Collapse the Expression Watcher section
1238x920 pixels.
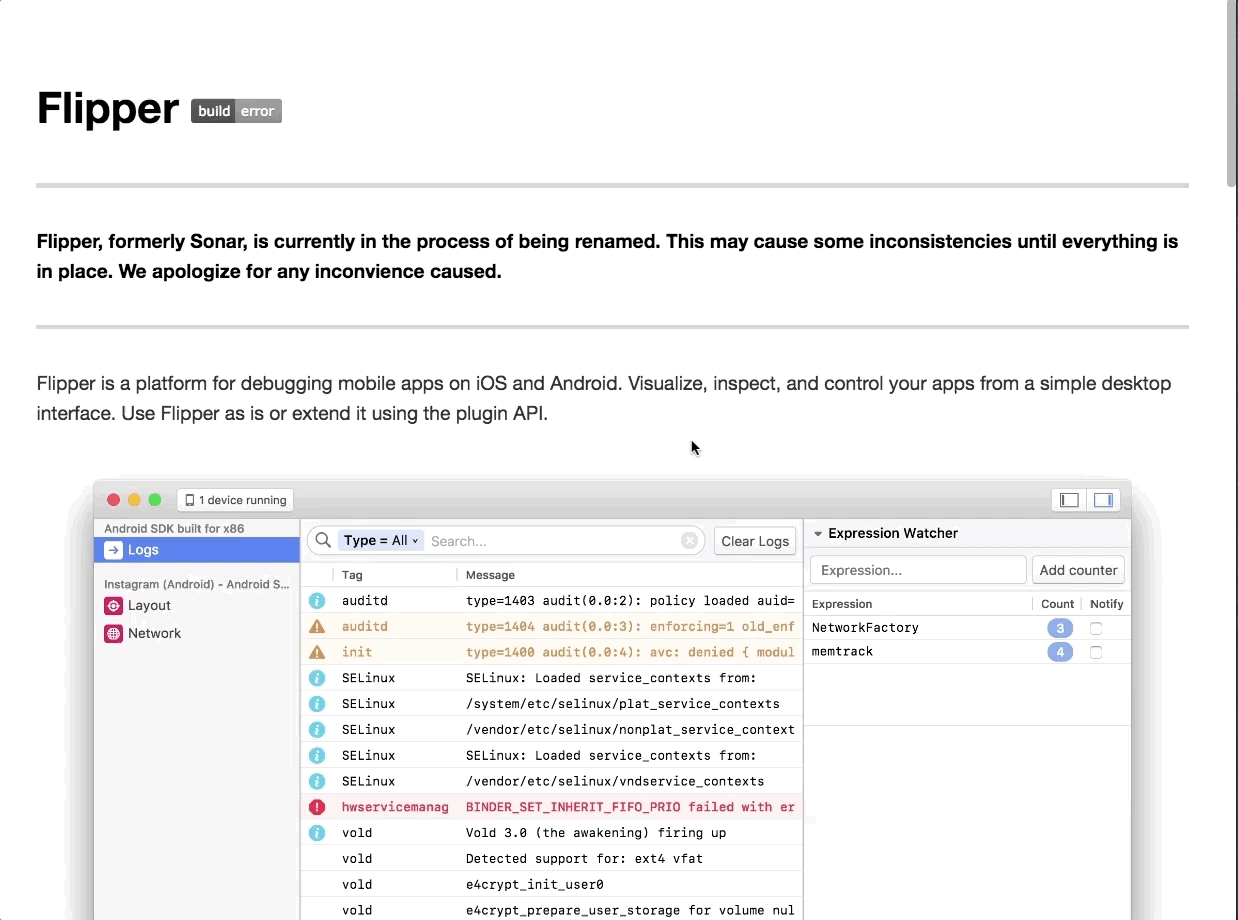pyautogui.click(x=817, y=534)
